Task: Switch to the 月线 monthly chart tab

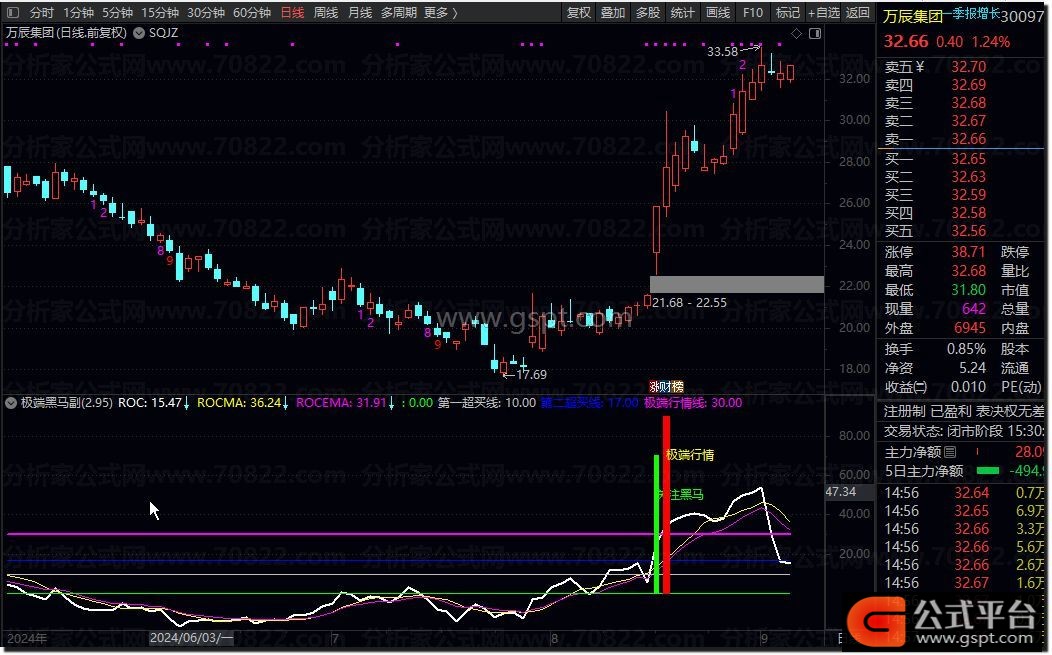Action: coord(360,13)
